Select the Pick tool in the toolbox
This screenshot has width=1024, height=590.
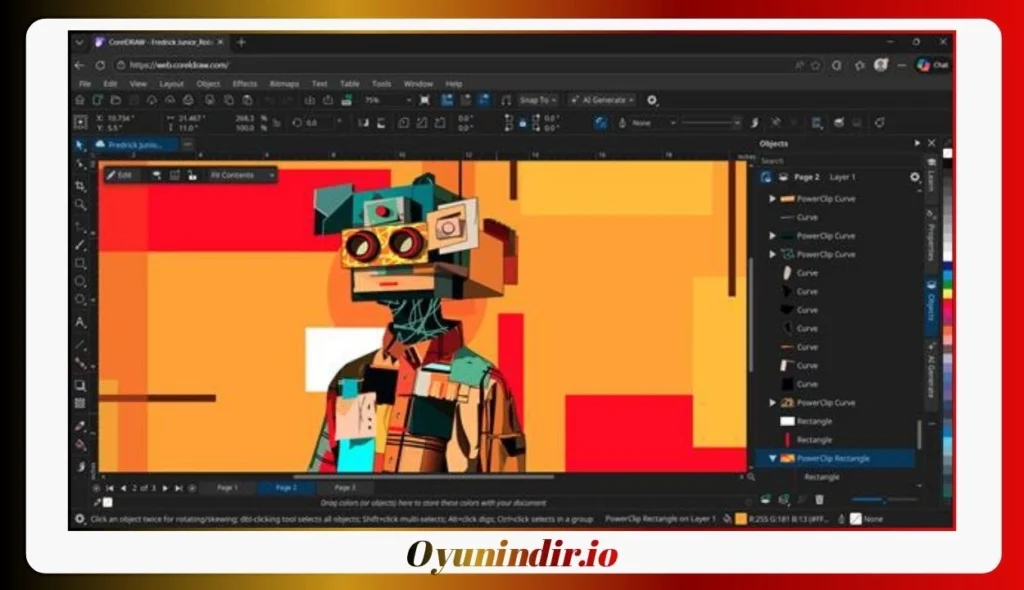(x=80, y=144)
